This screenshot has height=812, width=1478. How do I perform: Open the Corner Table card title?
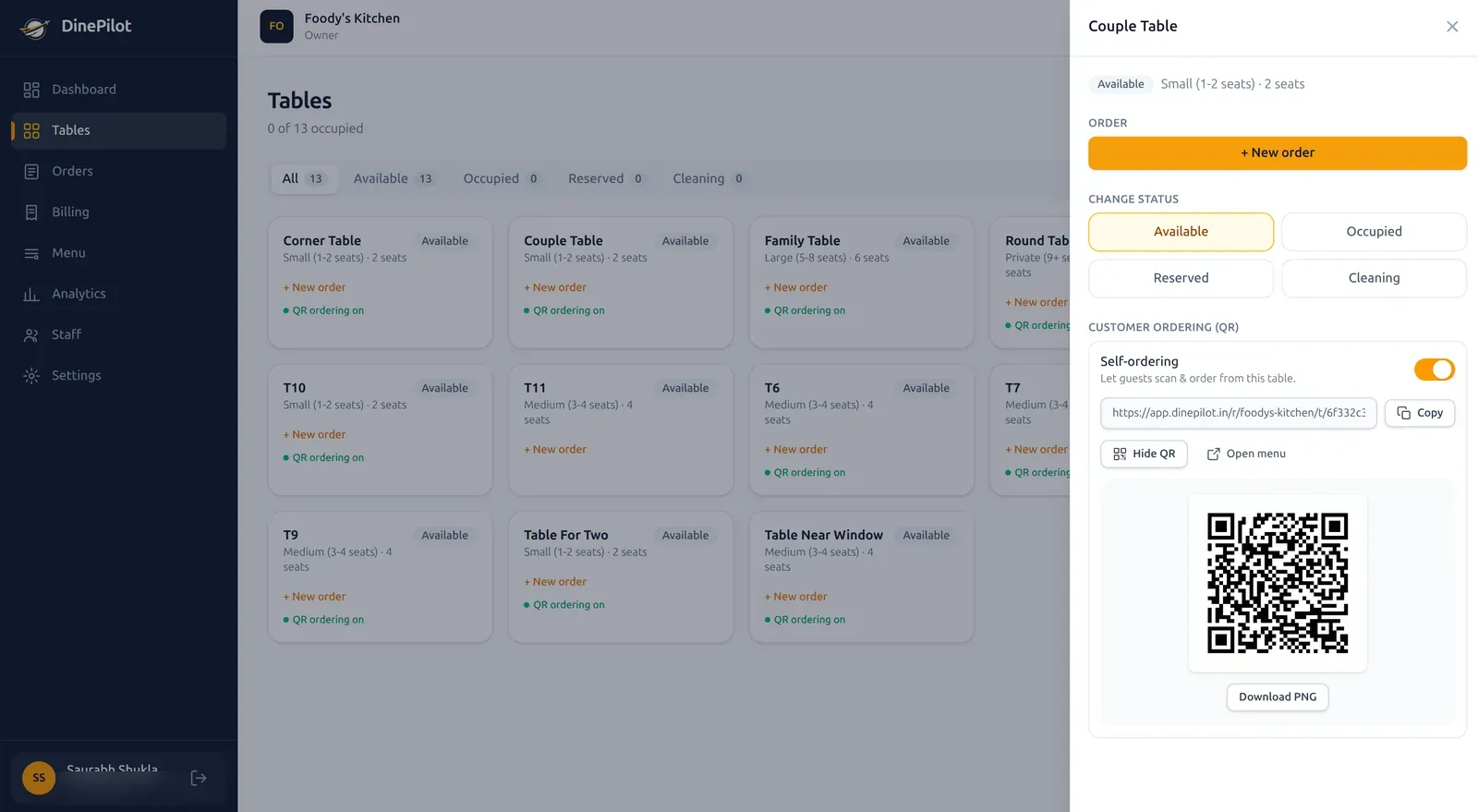click(x=321, y=240)
